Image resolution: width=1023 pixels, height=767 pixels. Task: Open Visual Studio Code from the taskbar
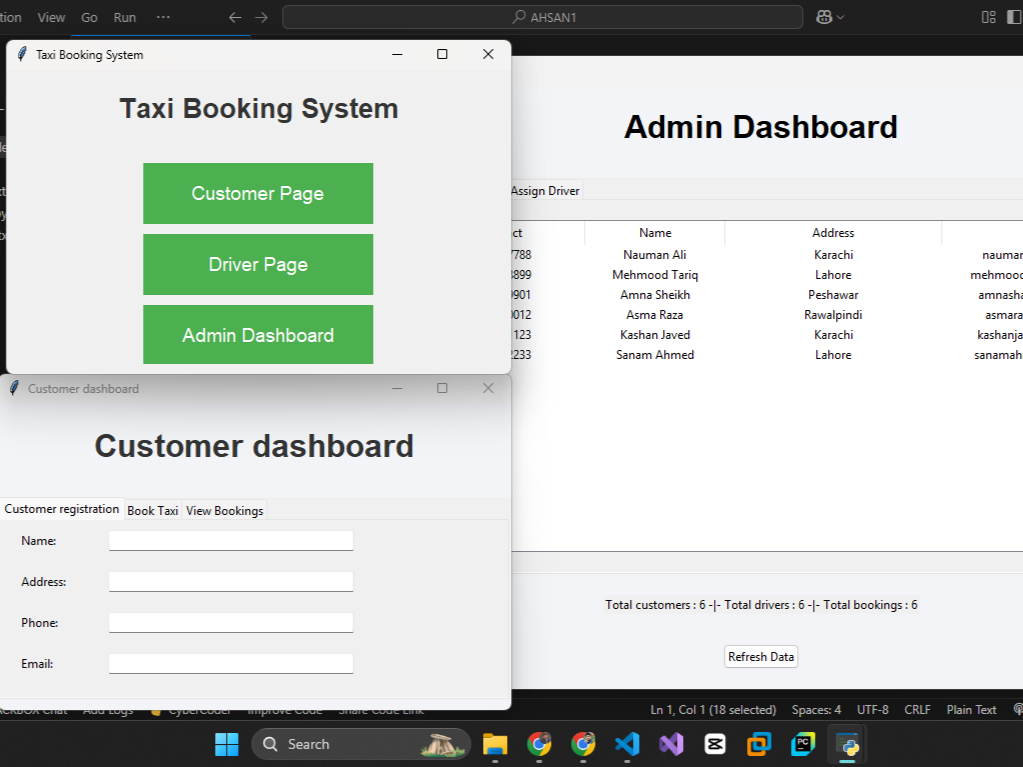(627, 744)
